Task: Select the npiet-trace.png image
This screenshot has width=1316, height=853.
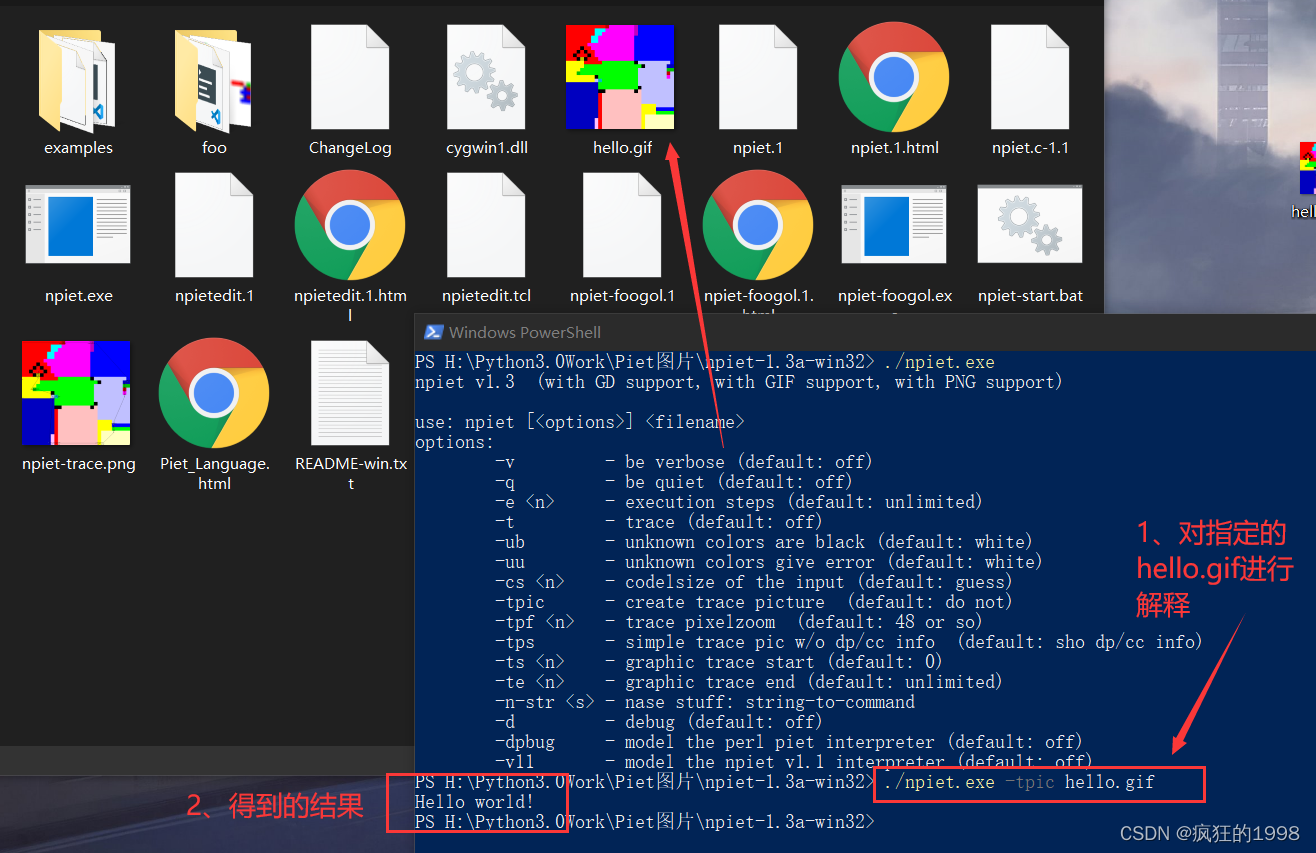Action: [x=78, y=392]
